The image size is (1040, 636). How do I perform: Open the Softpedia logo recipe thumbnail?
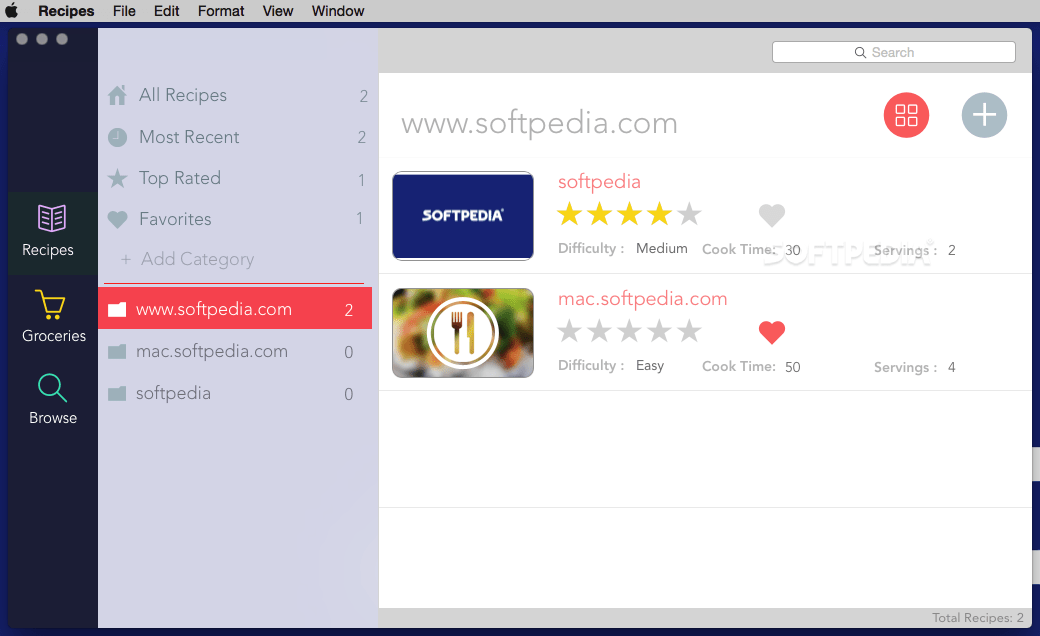[463, 216]
